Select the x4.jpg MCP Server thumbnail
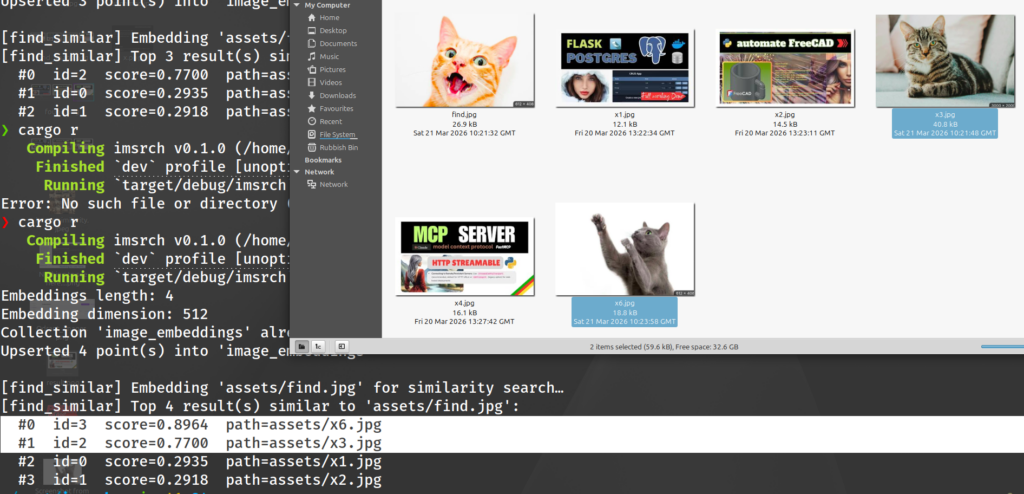Image resolution: width=1024 pixels, height=494 pixels. (x=465, y=257)
